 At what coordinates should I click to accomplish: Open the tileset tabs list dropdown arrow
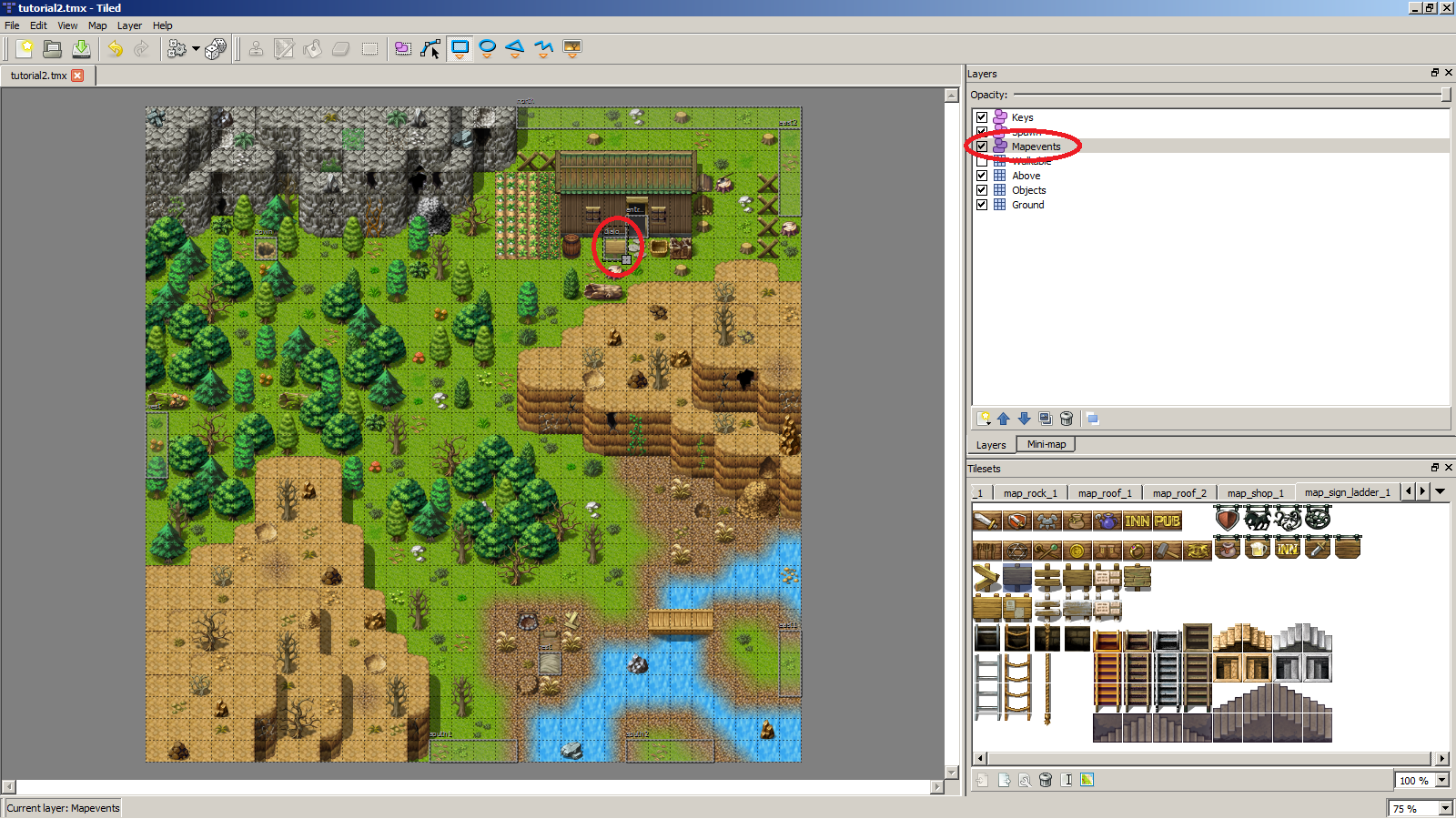coord(1441,491)
